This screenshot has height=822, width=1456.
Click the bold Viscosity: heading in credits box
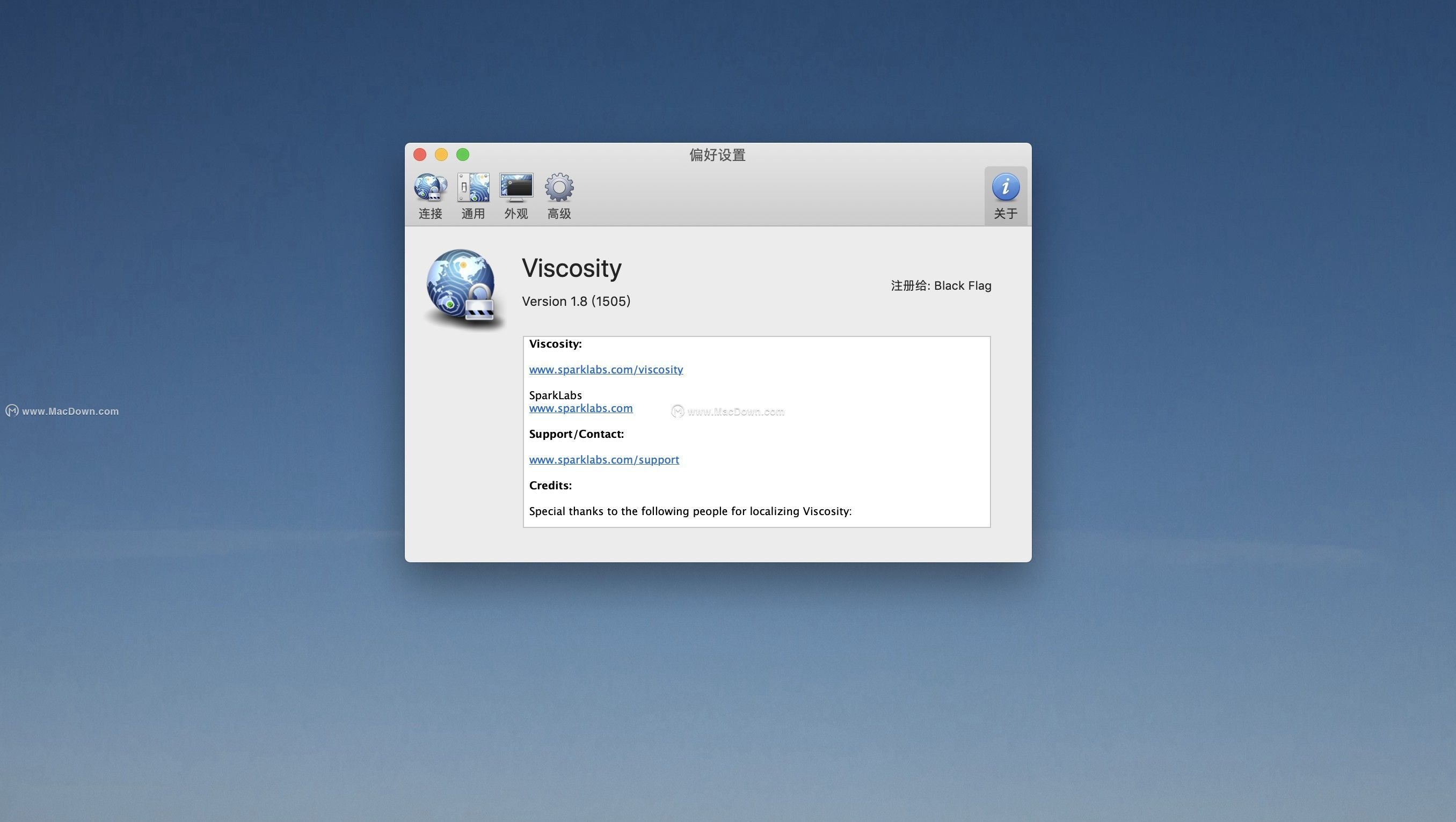[x=555, y=343]
